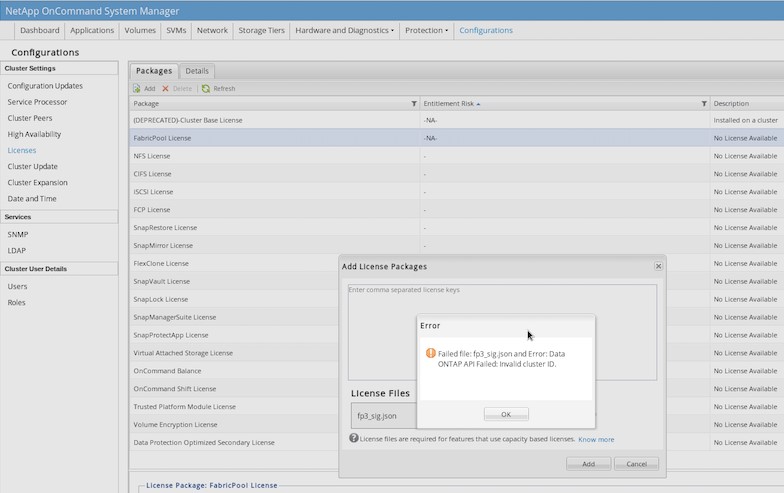784x493 pixels.
Task: Open the Storage Tiers menu item
Action: (261, 31)
